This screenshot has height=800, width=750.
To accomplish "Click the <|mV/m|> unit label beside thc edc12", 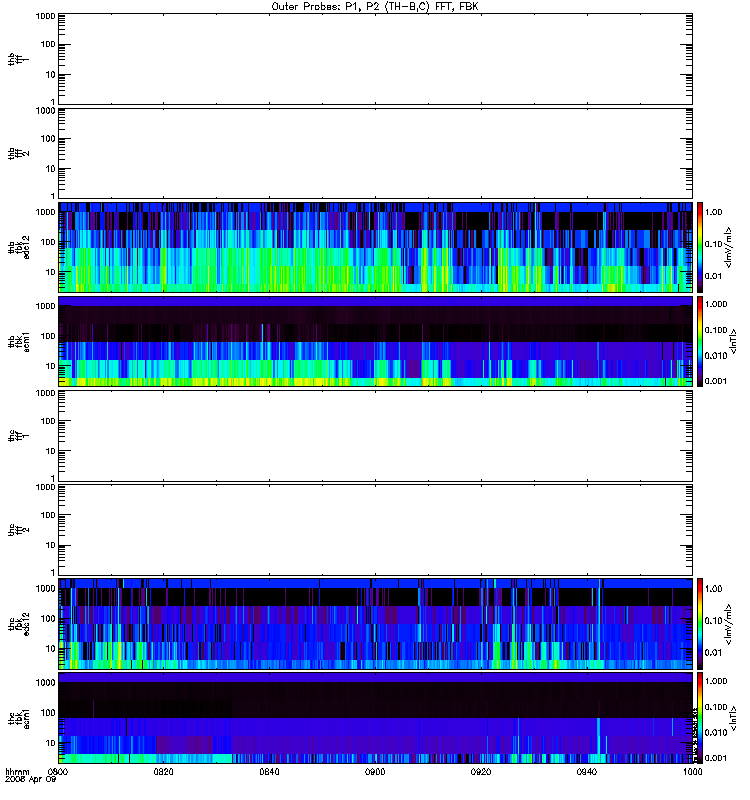I will [x=729, y=623].
